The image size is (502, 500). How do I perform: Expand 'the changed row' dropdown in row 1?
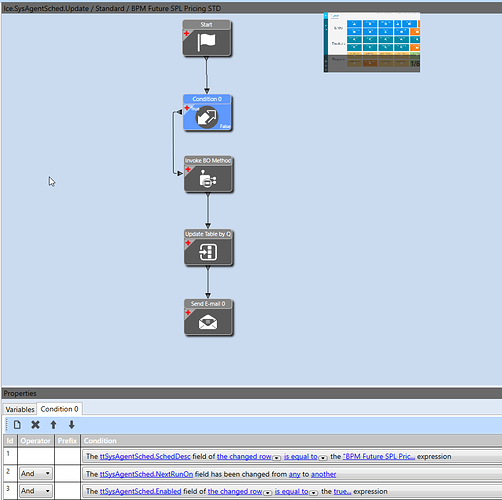pos(277,458)
